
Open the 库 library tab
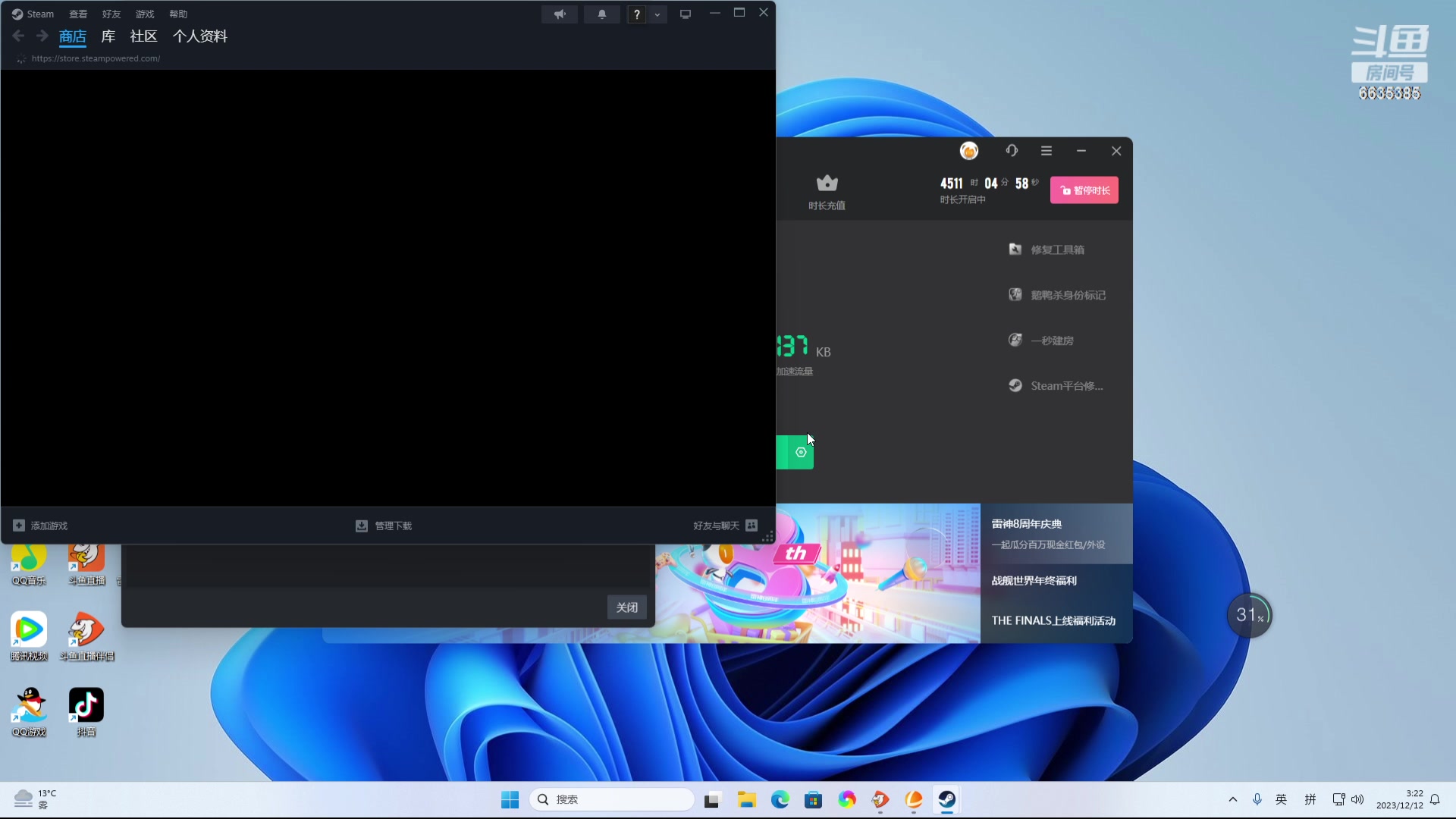click(x=108, y=36)
